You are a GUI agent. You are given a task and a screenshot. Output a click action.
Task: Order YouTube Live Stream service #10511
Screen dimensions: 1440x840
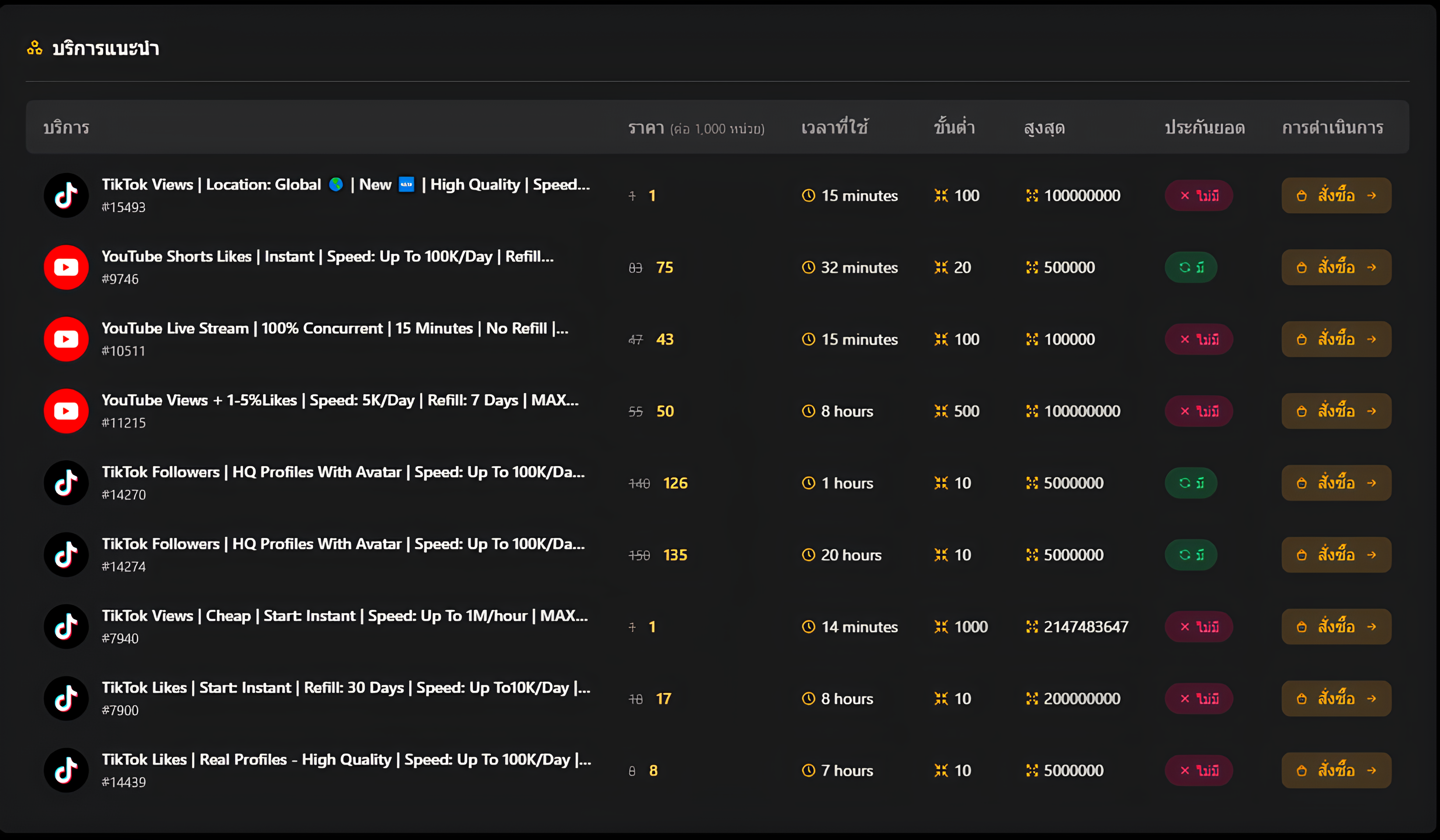point(1336,339)
